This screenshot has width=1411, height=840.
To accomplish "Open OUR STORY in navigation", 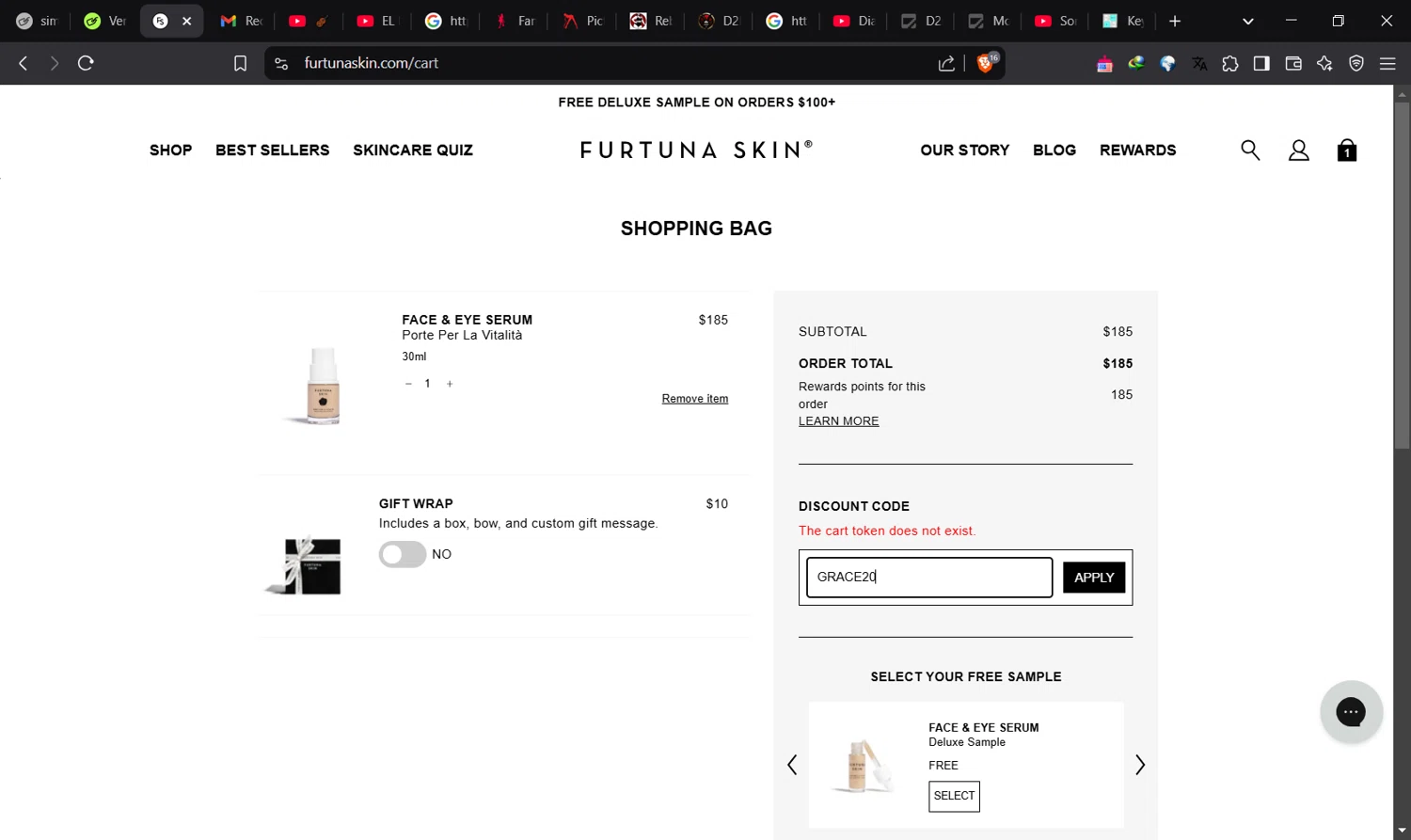I will click(965, 150).
